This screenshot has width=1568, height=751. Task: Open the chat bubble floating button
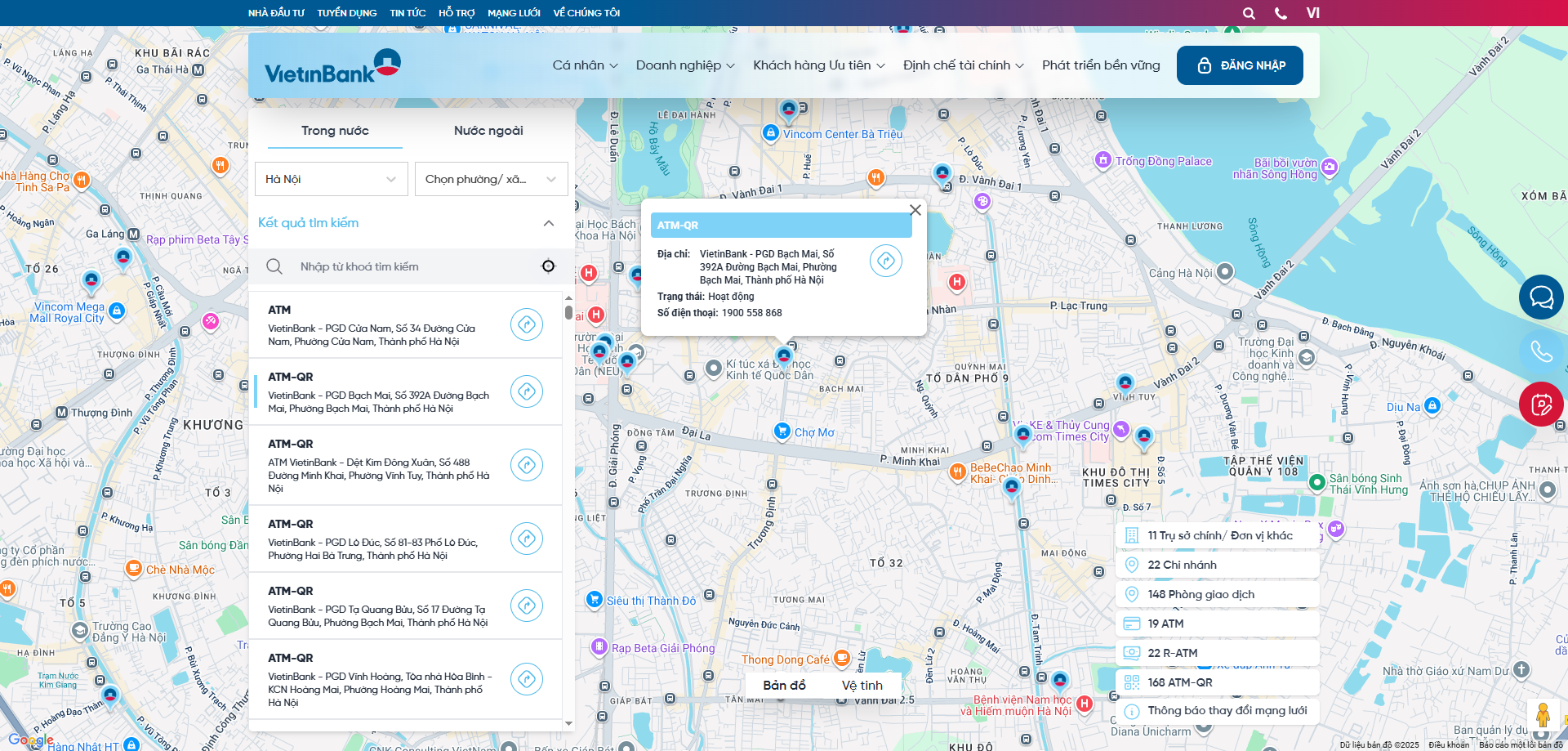(1541, 297)
